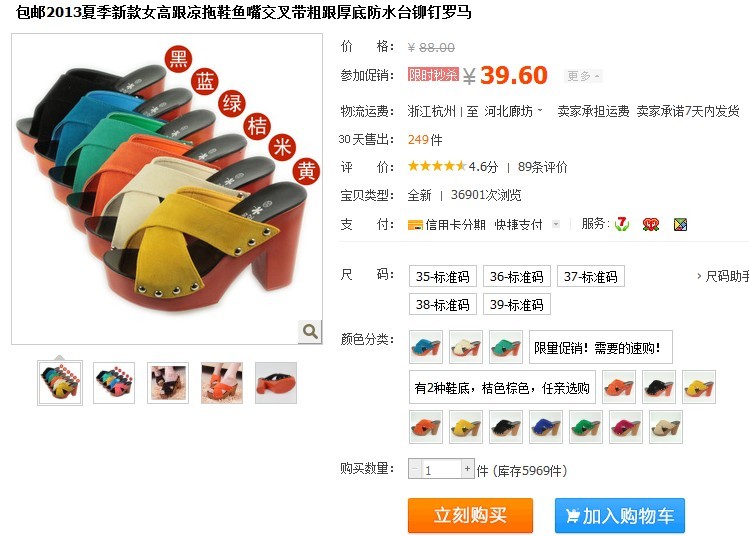Image resolution: width=749 pixels, height=536 pixels.
Task: Click the purchase quantity input field
Action: pyautogui.click(x=441, y=469)
